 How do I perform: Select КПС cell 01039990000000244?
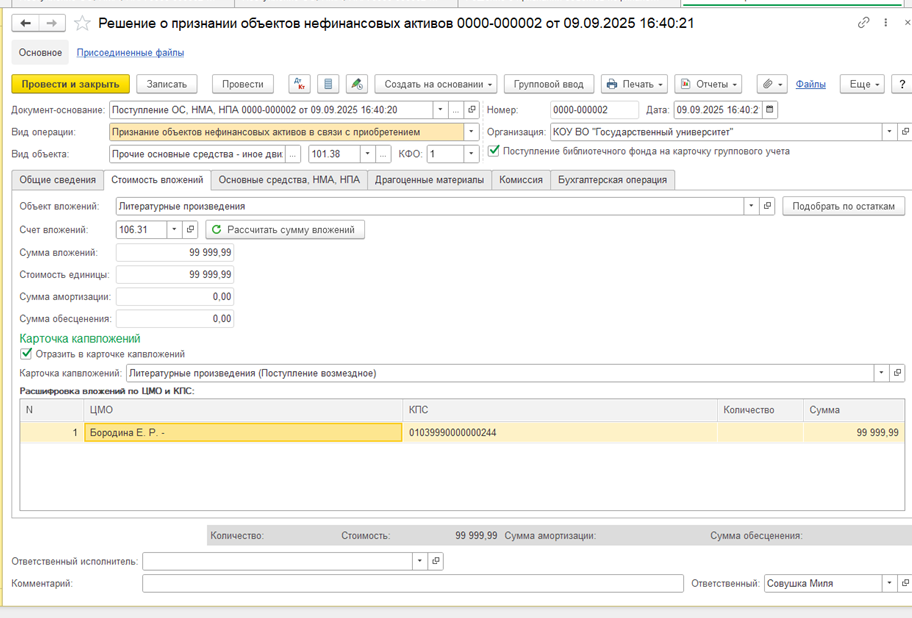point(560,433)
